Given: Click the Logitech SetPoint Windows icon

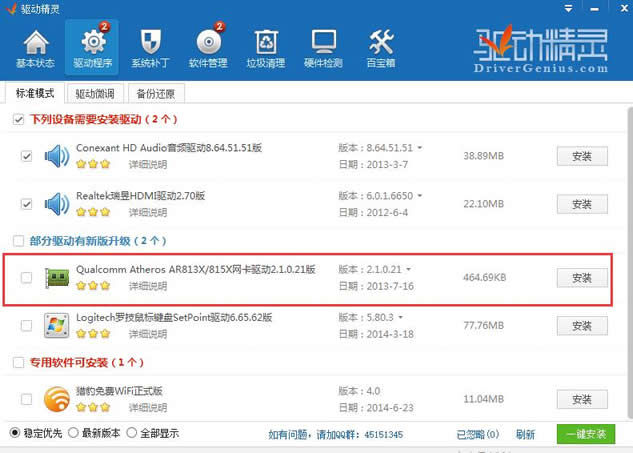Looking at the screenshot, I should 57,325.
